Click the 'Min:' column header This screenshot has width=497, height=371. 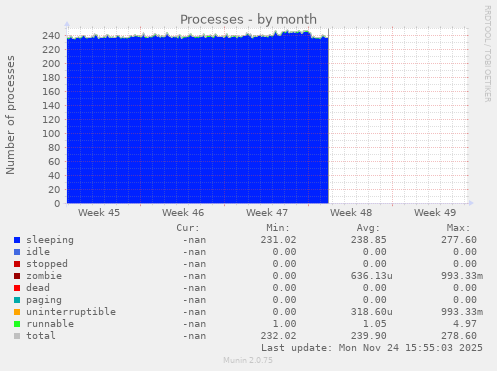[278, 228]
